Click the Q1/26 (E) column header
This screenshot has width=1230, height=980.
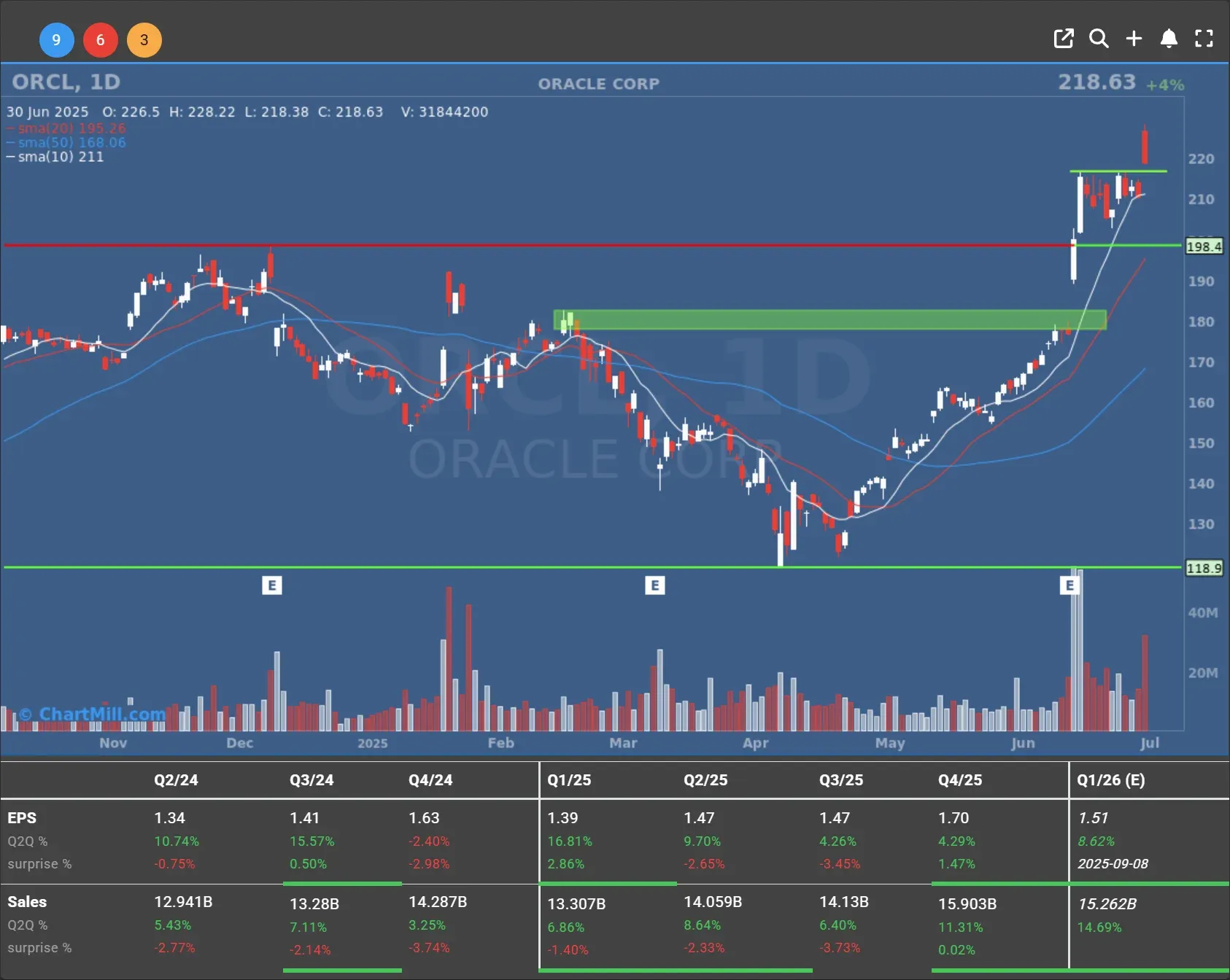tap(1111, 780)
